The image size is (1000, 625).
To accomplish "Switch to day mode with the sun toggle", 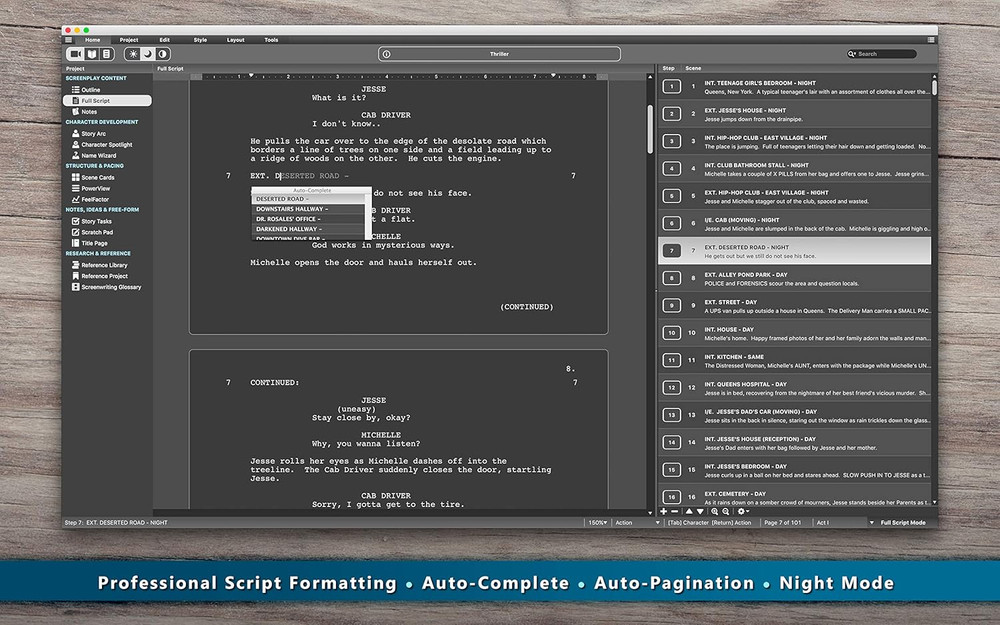I will 133,54.
